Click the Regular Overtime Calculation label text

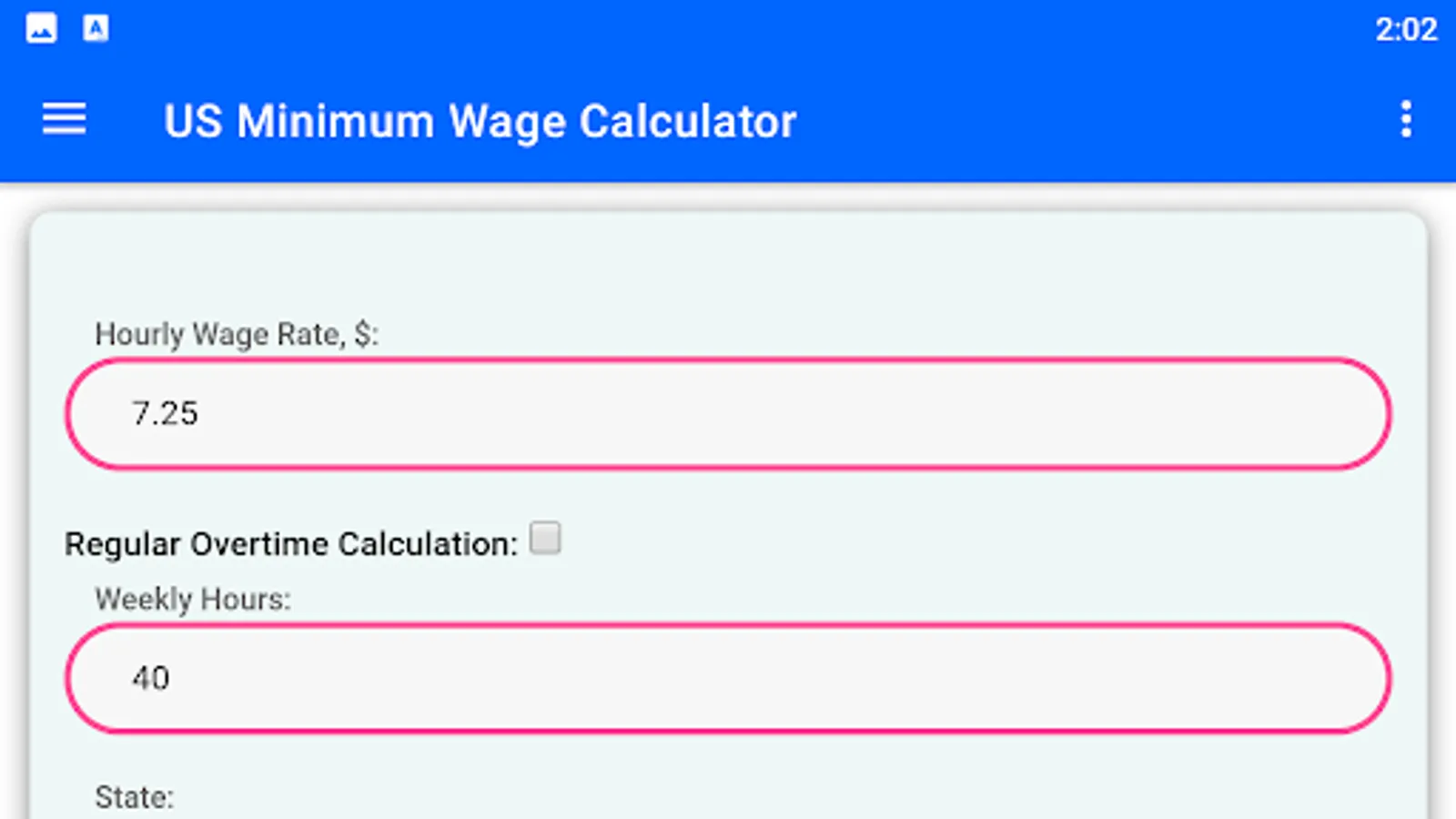tap(291, 544)
